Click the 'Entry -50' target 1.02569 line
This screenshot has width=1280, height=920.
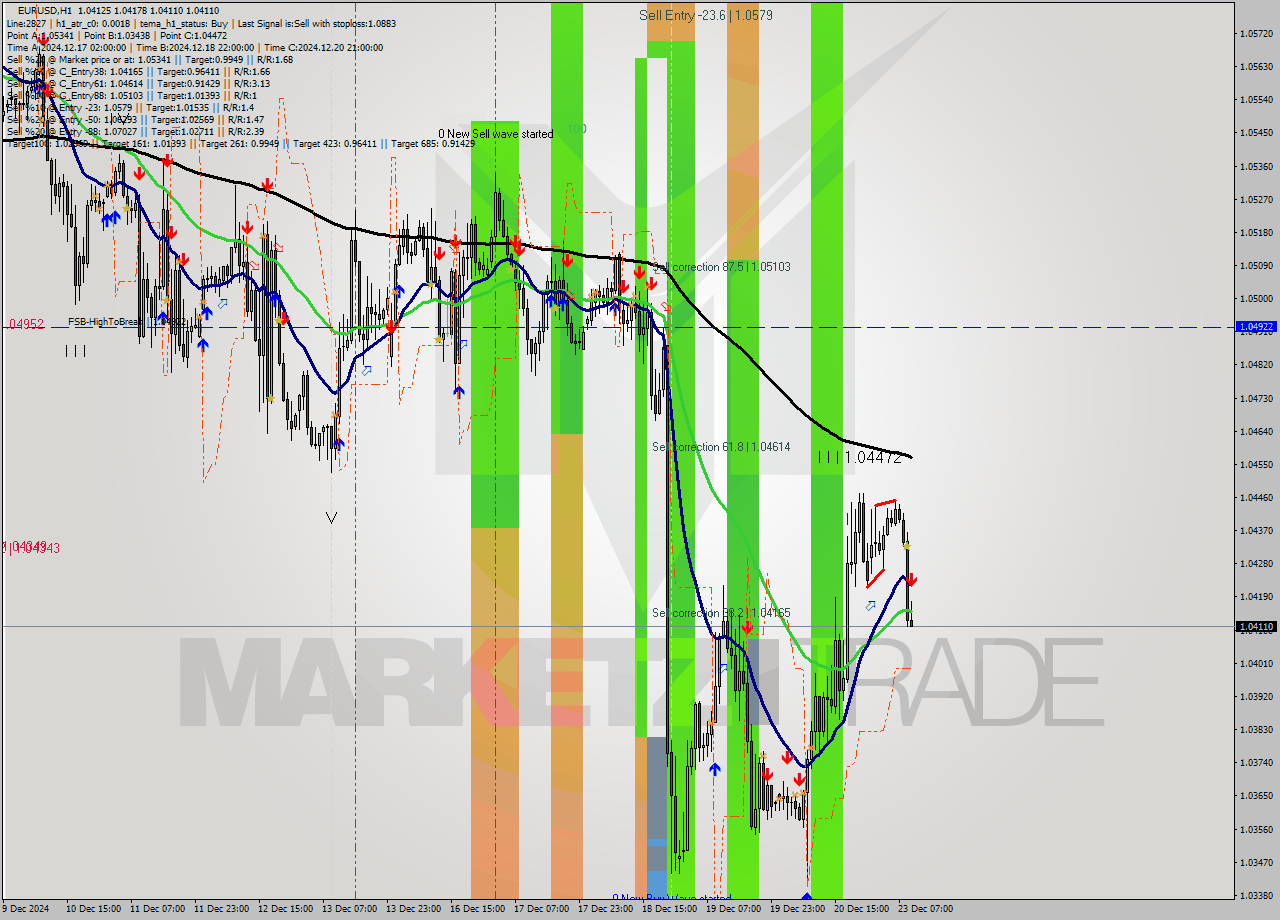click(135, 120)
